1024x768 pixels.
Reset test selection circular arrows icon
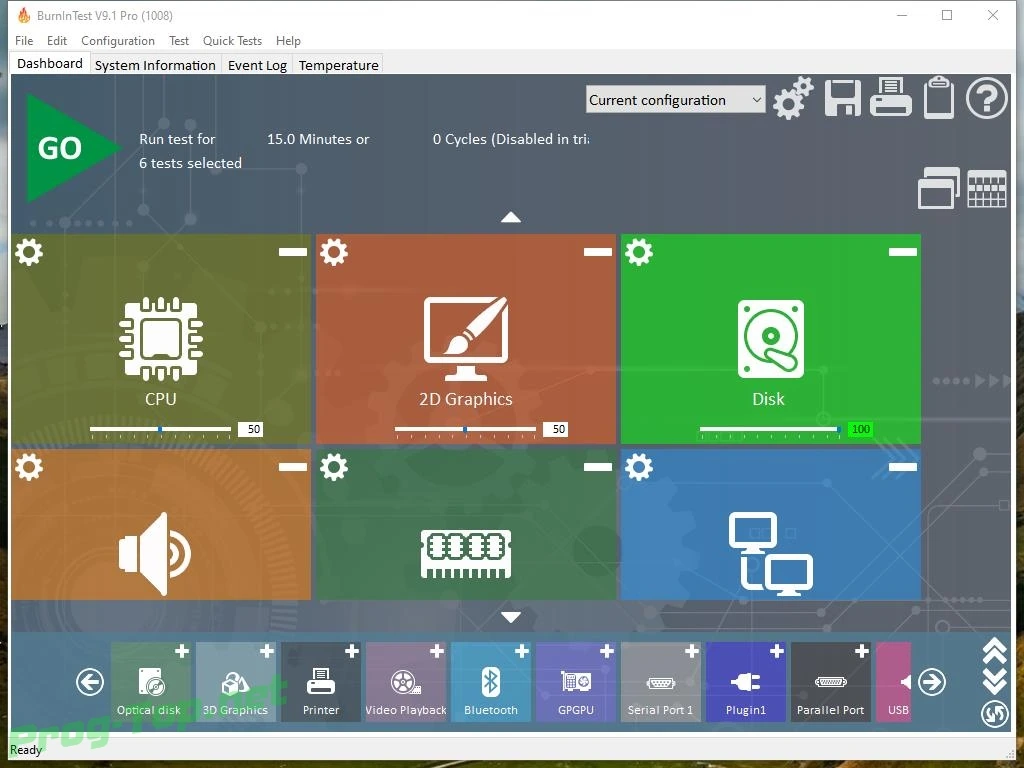click(x=995, y=713)
